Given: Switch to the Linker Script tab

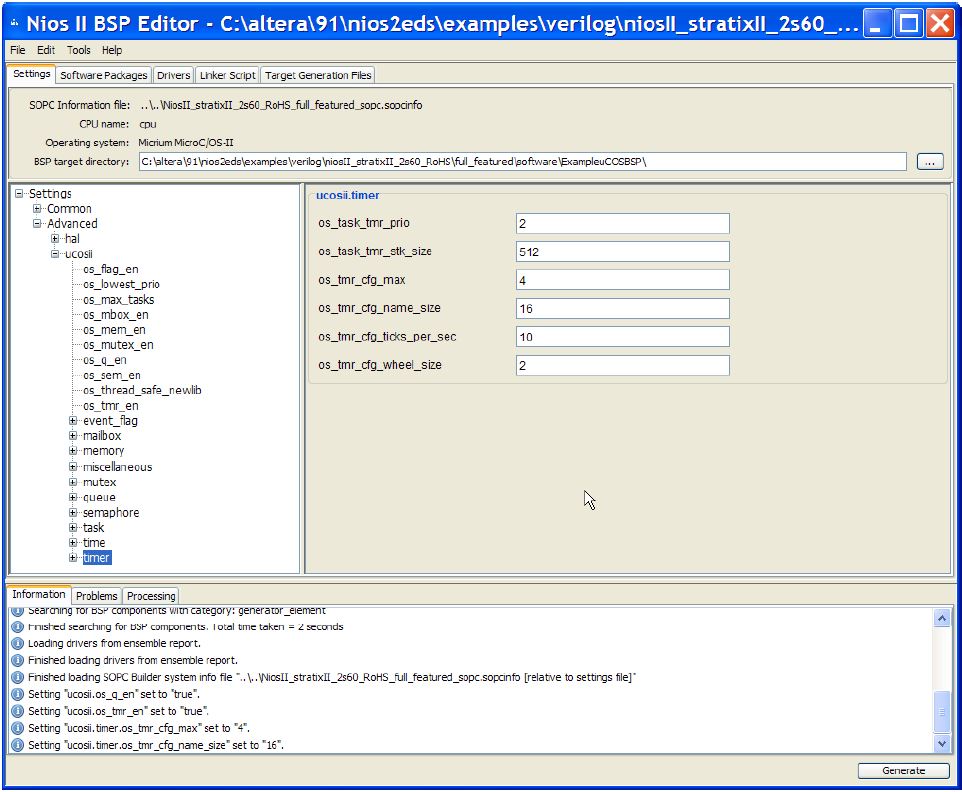Looking at the screenshot, I should pos(227,75).
